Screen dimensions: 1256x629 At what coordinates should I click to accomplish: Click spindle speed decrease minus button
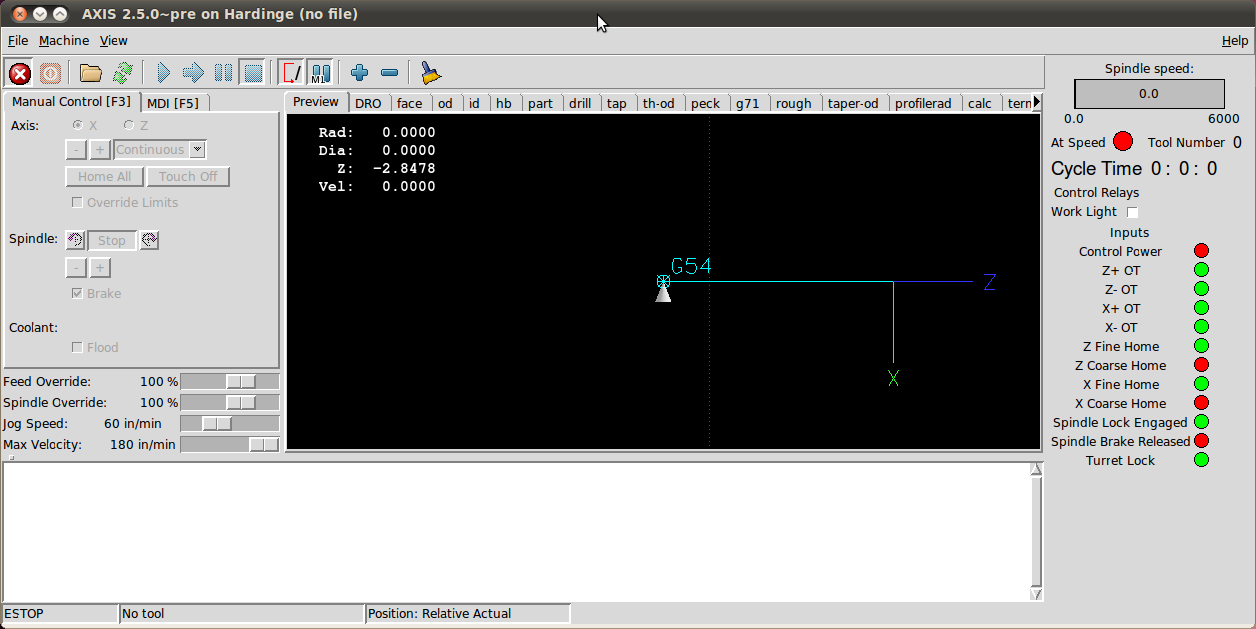[x=76, y=267]
